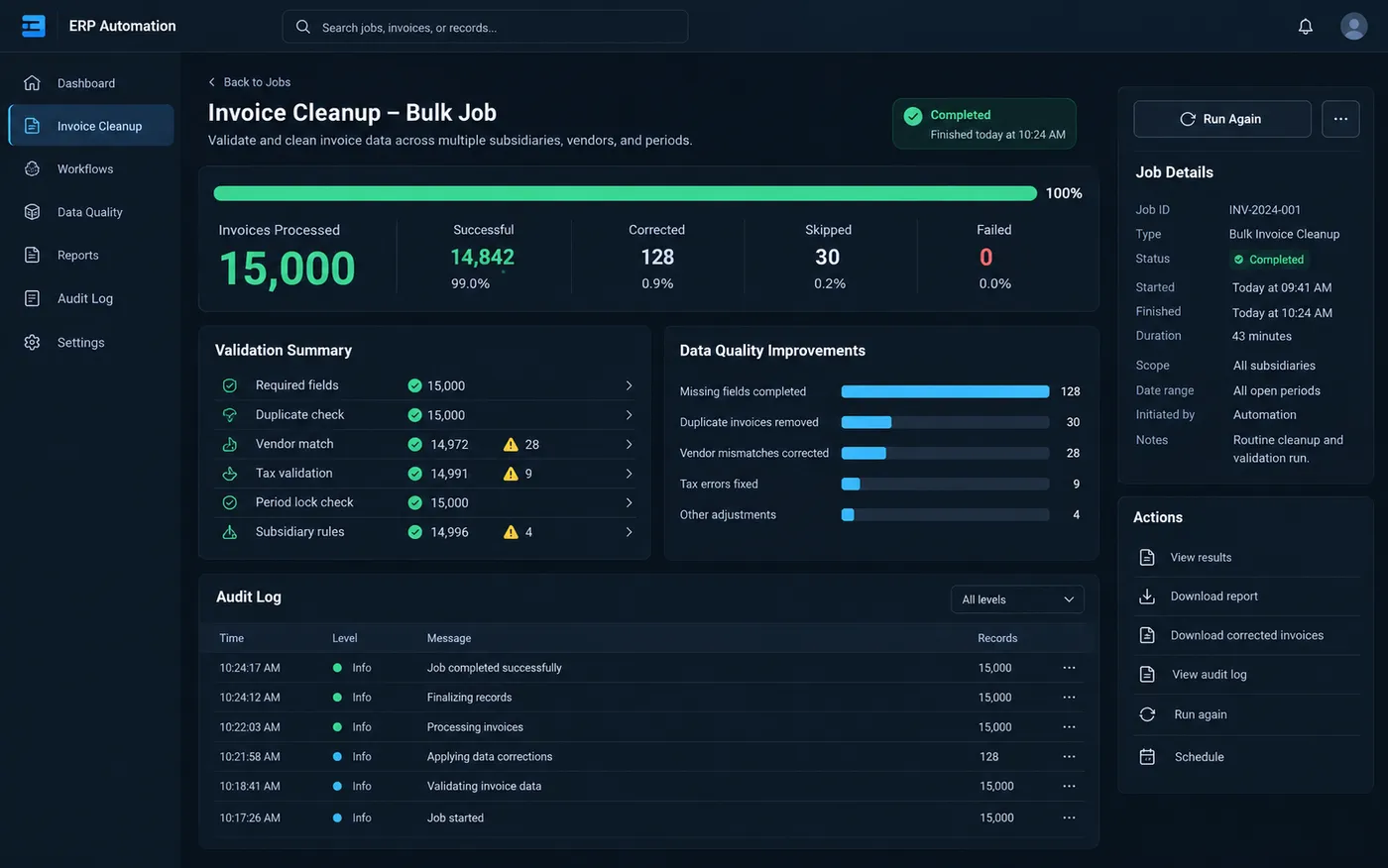Screen dimensions: 1388x868
Task: Click the Reports document icon
Action: click(32, 255)
